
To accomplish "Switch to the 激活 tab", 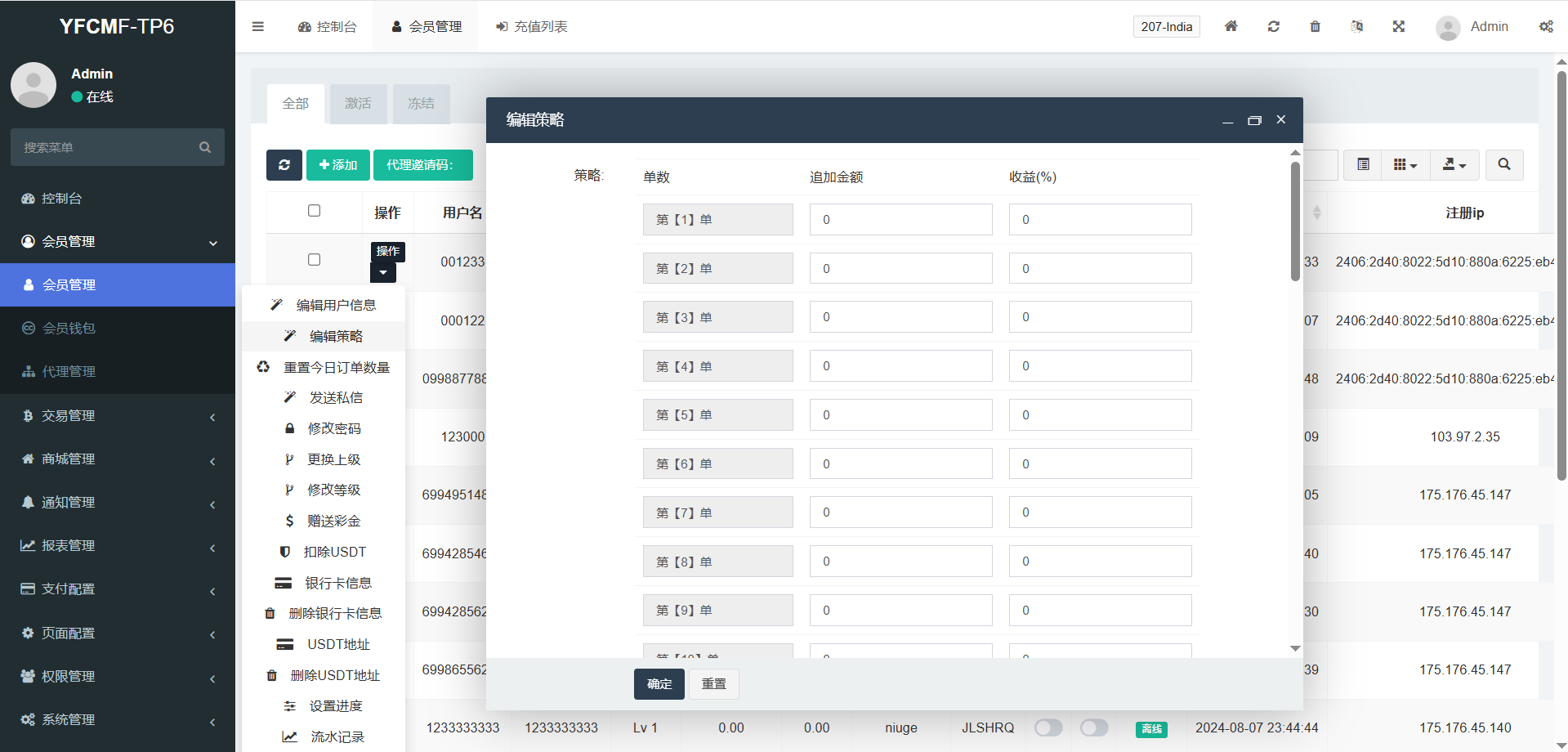I will coord(358,104).
